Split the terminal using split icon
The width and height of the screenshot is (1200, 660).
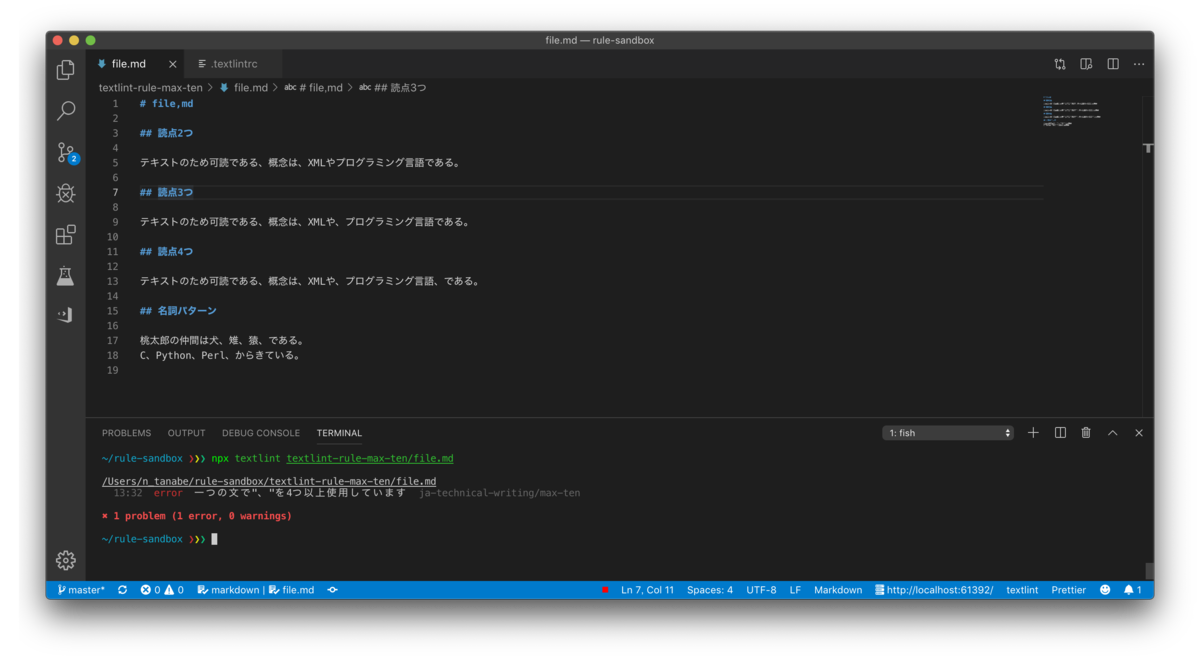[1060, 433]
